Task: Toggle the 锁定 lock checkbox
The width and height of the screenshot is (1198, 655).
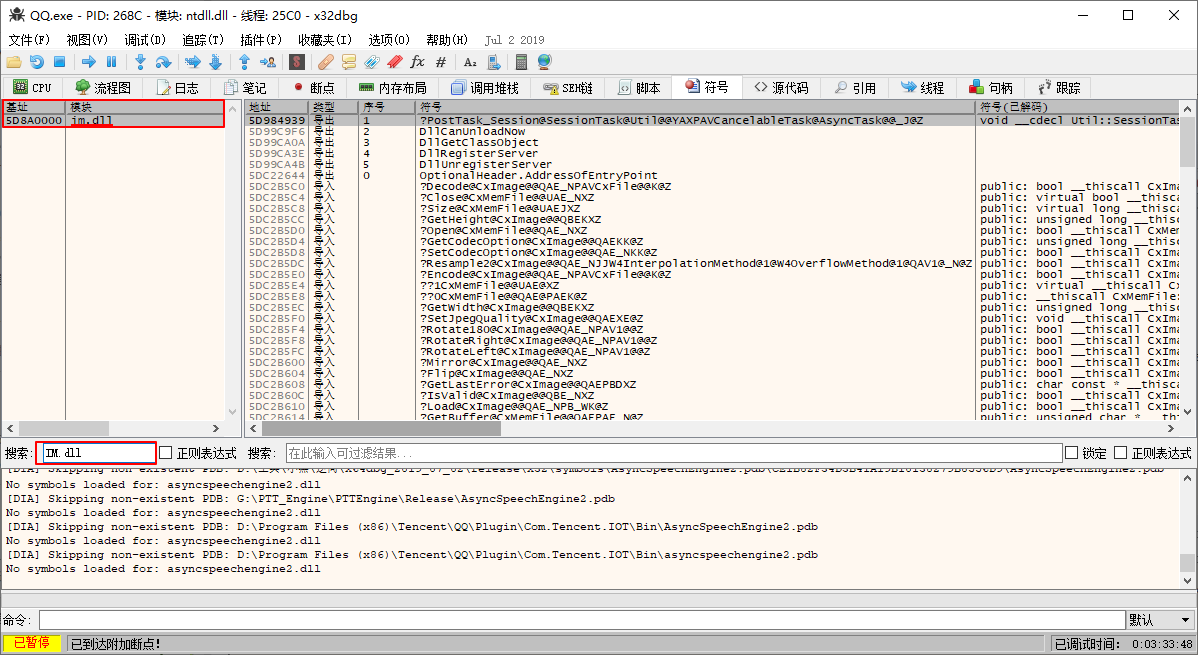Action: tap(1072, 453)
